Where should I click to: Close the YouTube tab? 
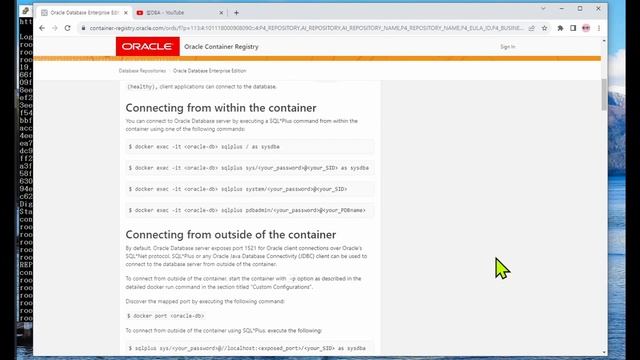point(221,13)
